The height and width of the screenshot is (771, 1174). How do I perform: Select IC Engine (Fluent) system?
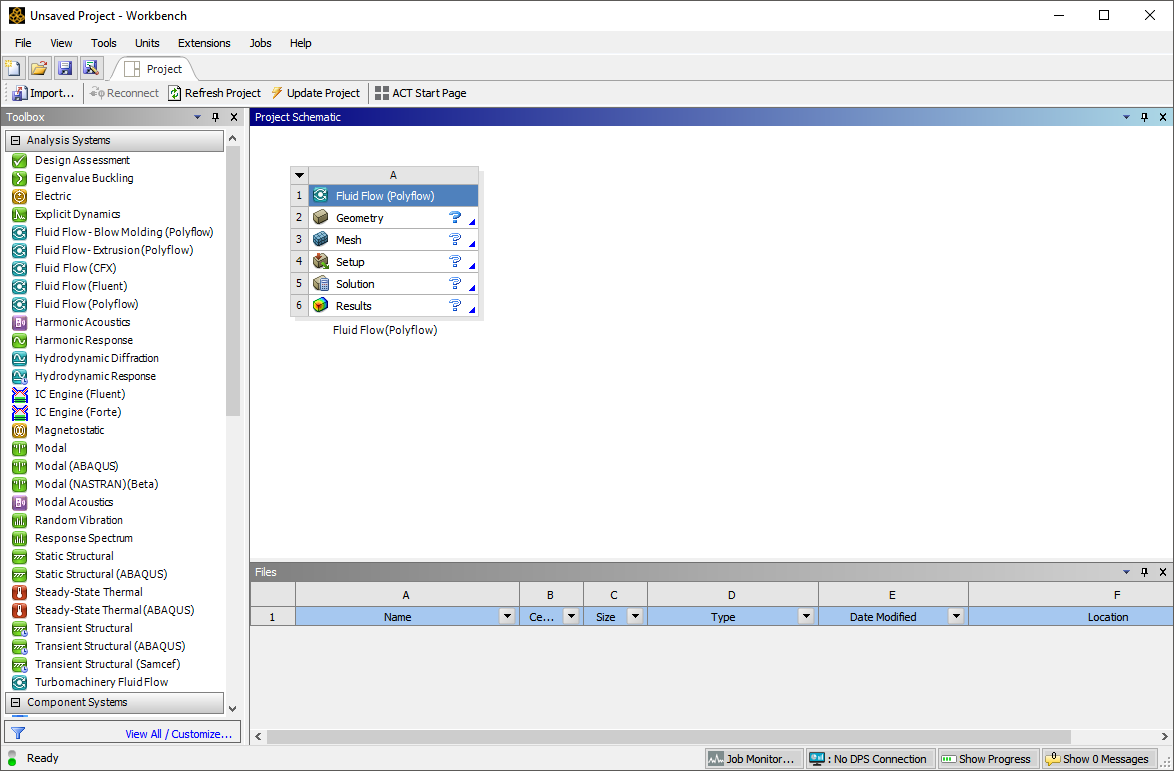(x=79, y=394)
